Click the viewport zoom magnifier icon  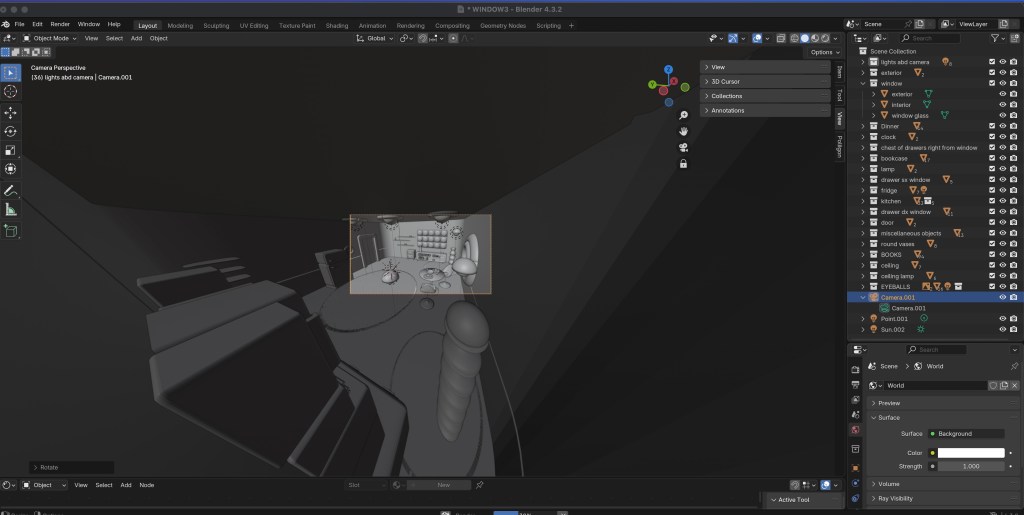click(683, 116)
